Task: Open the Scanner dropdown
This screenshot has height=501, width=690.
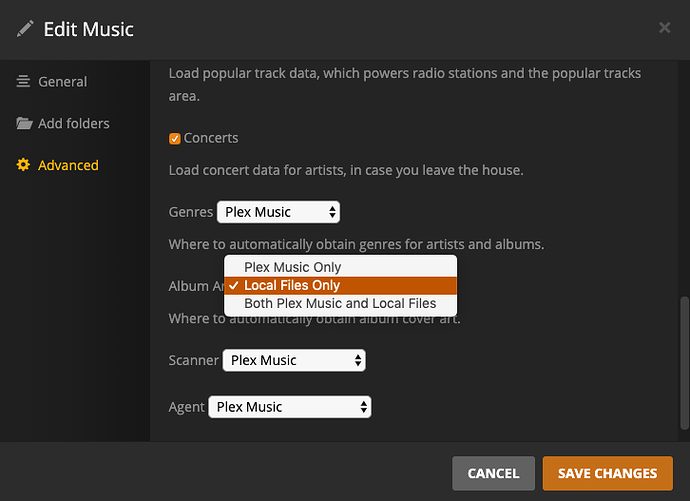Action: (294, 360)
